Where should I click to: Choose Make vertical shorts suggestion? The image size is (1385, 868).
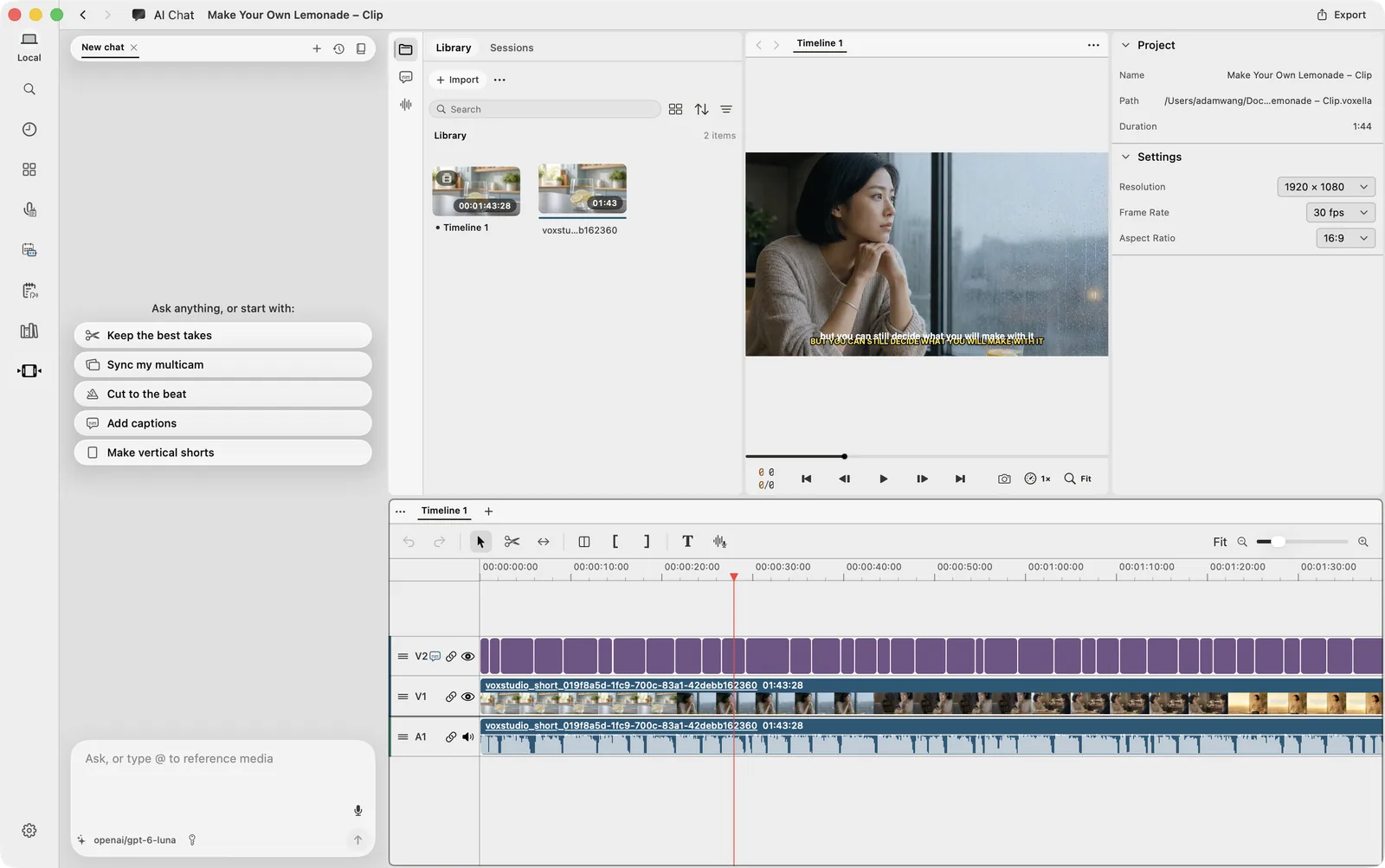coord(223,453)
